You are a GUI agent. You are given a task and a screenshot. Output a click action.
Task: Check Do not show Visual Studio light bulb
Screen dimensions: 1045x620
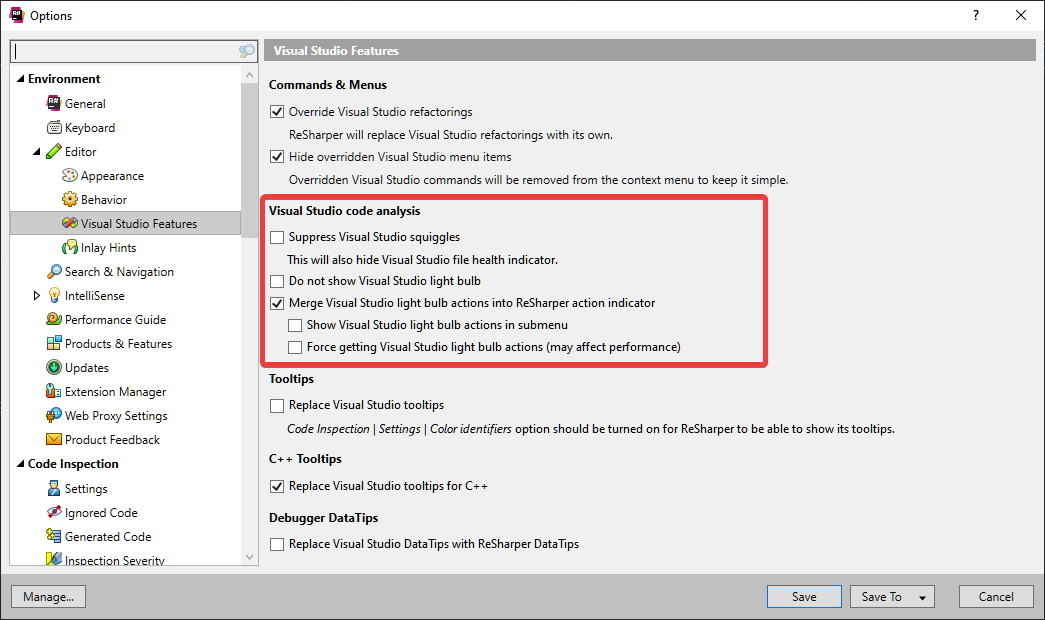(x=277, y=281)
